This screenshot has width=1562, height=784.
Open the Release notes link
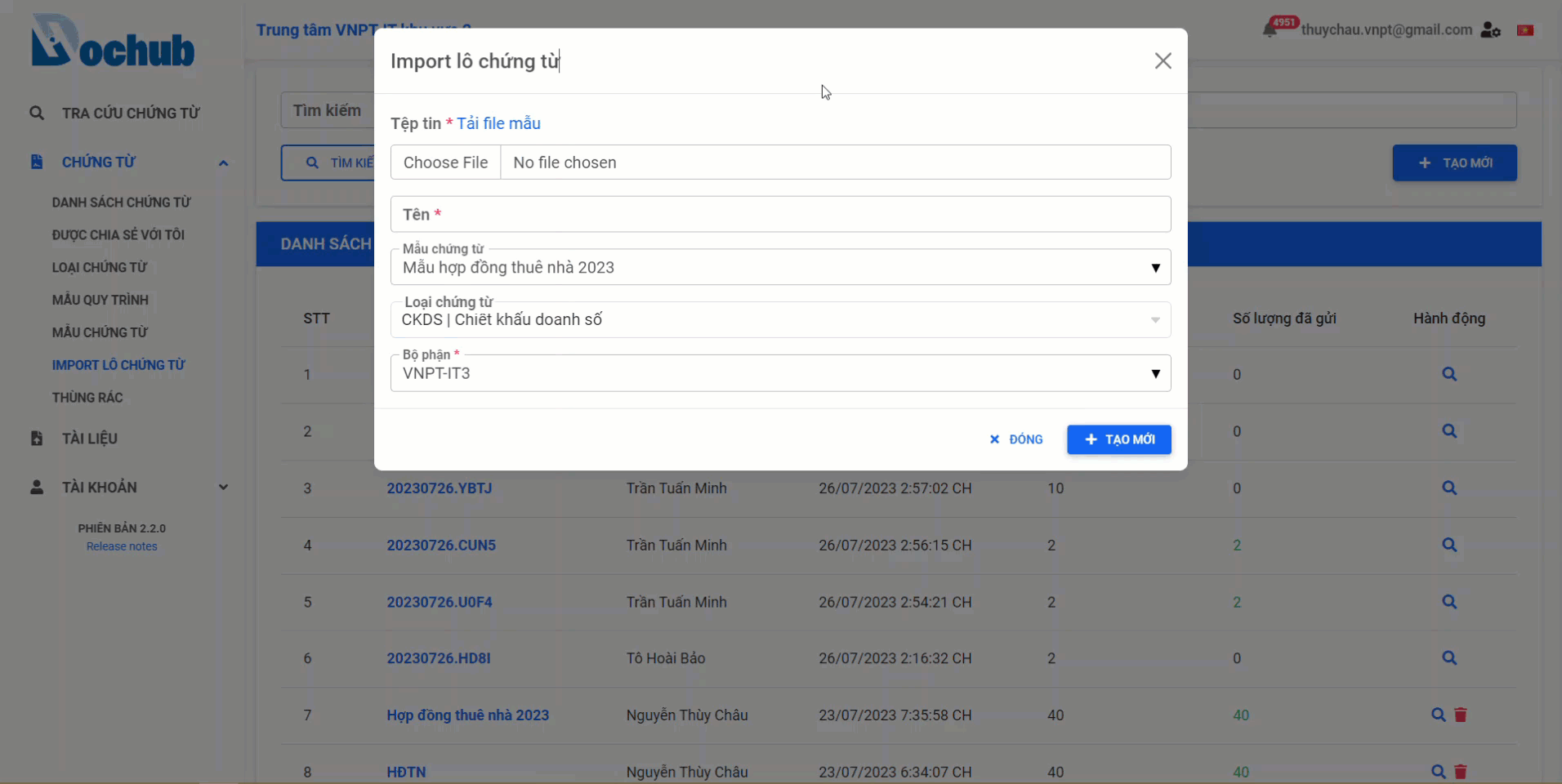pos(122,546)
